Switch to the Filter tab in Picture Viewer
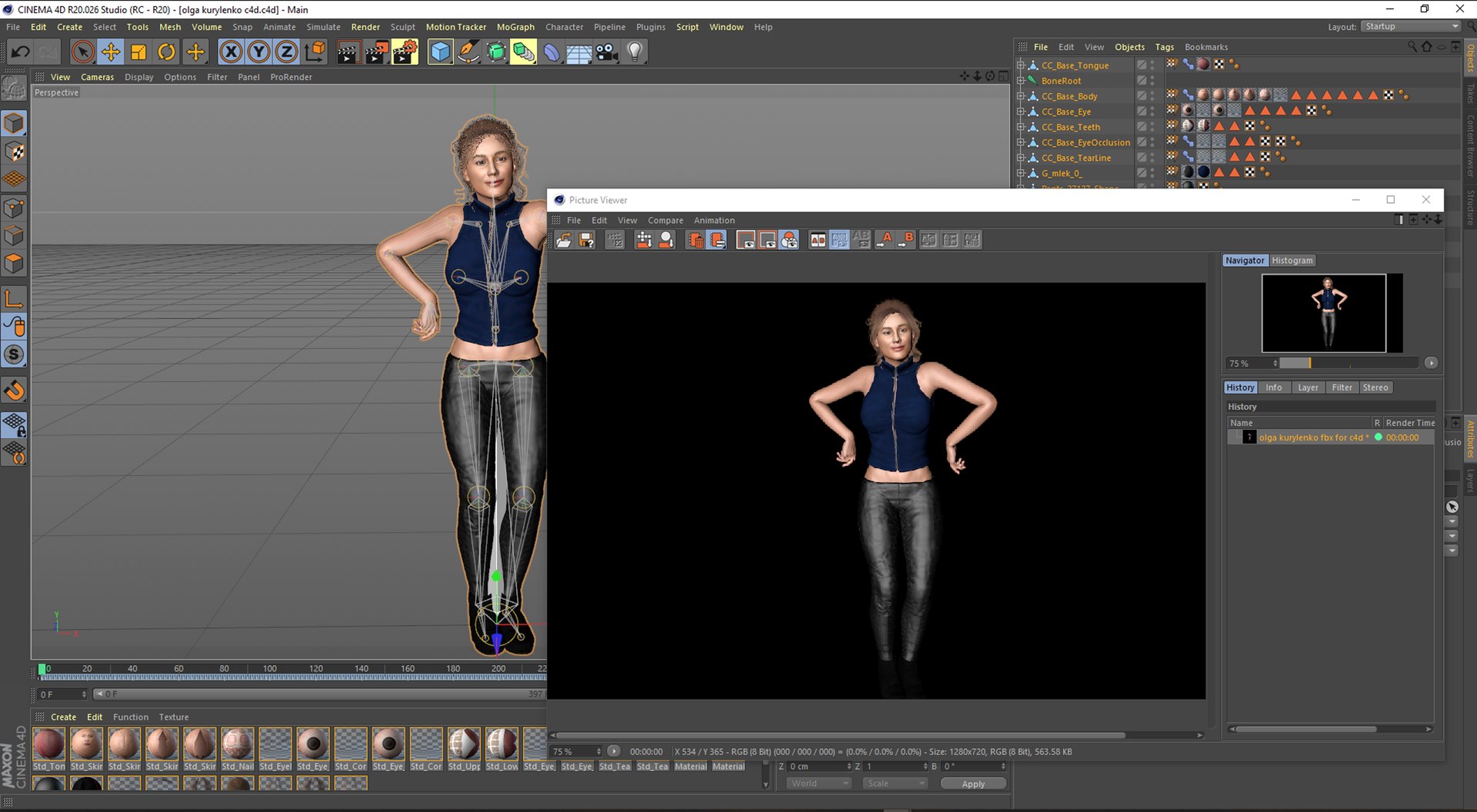The width and height of the screenshot is (1477, 812). coord(1342,388)
